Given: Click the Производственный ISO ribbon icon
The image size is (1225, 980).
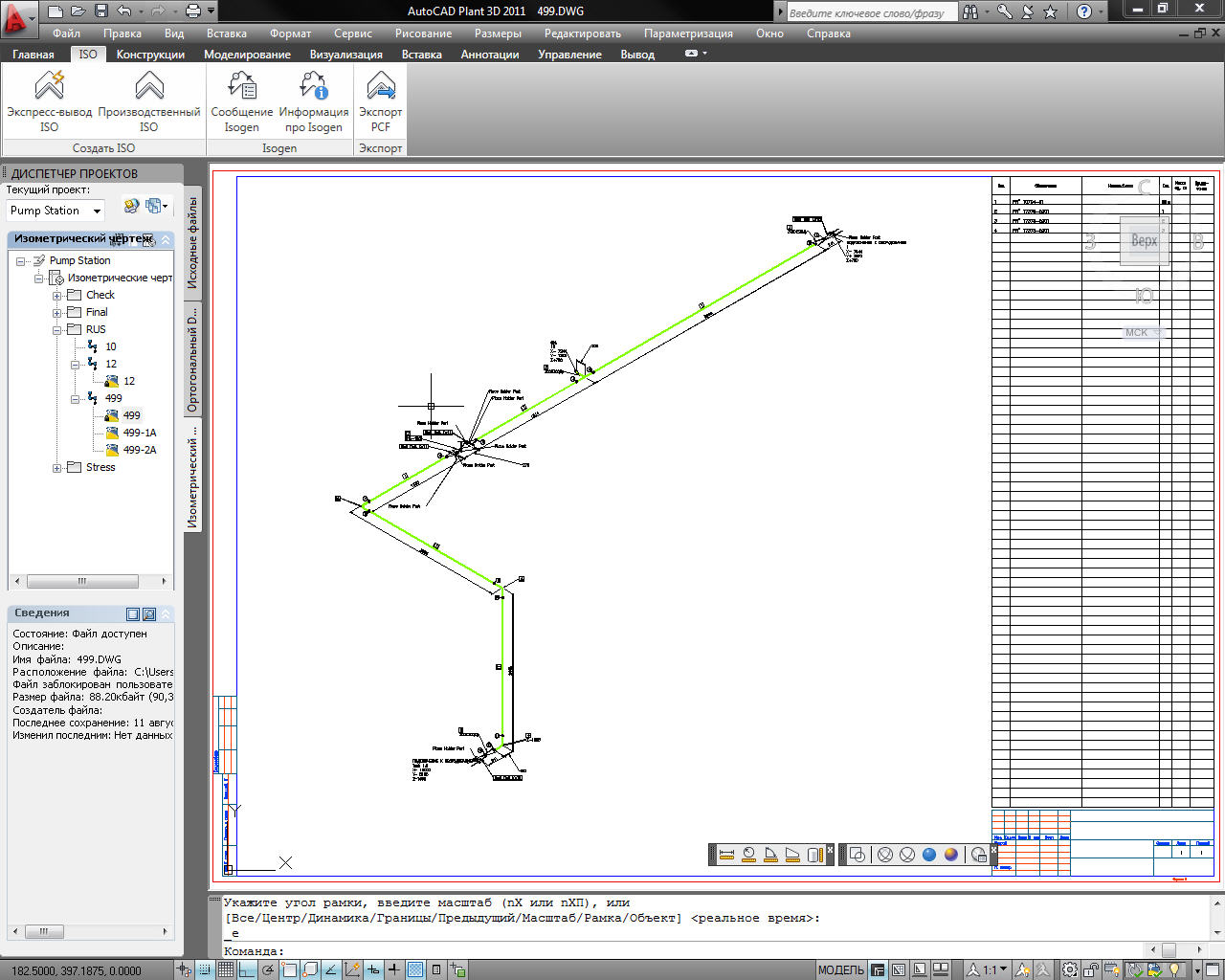Looking at the screenshot, I should pyautogui.click(x=149, y=88).
